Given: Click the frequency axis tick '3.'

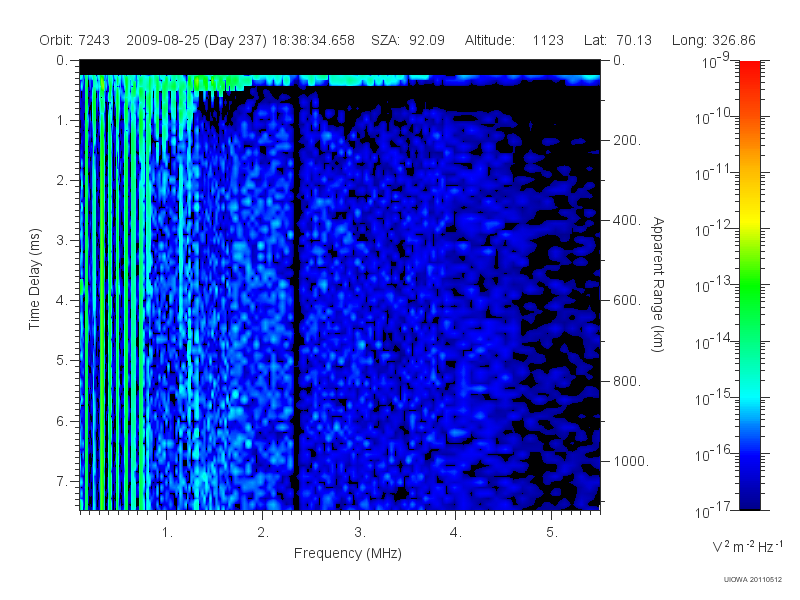Looking at the screenshot, I should click(x=360, y=533).
